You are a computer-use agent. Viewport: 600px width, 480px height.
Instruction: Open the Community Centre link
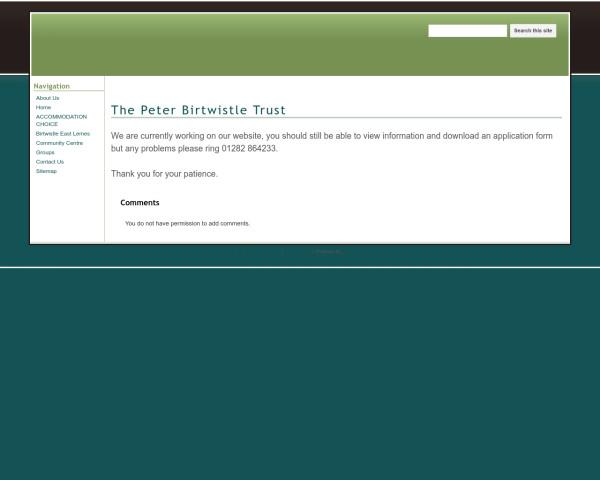59,143
